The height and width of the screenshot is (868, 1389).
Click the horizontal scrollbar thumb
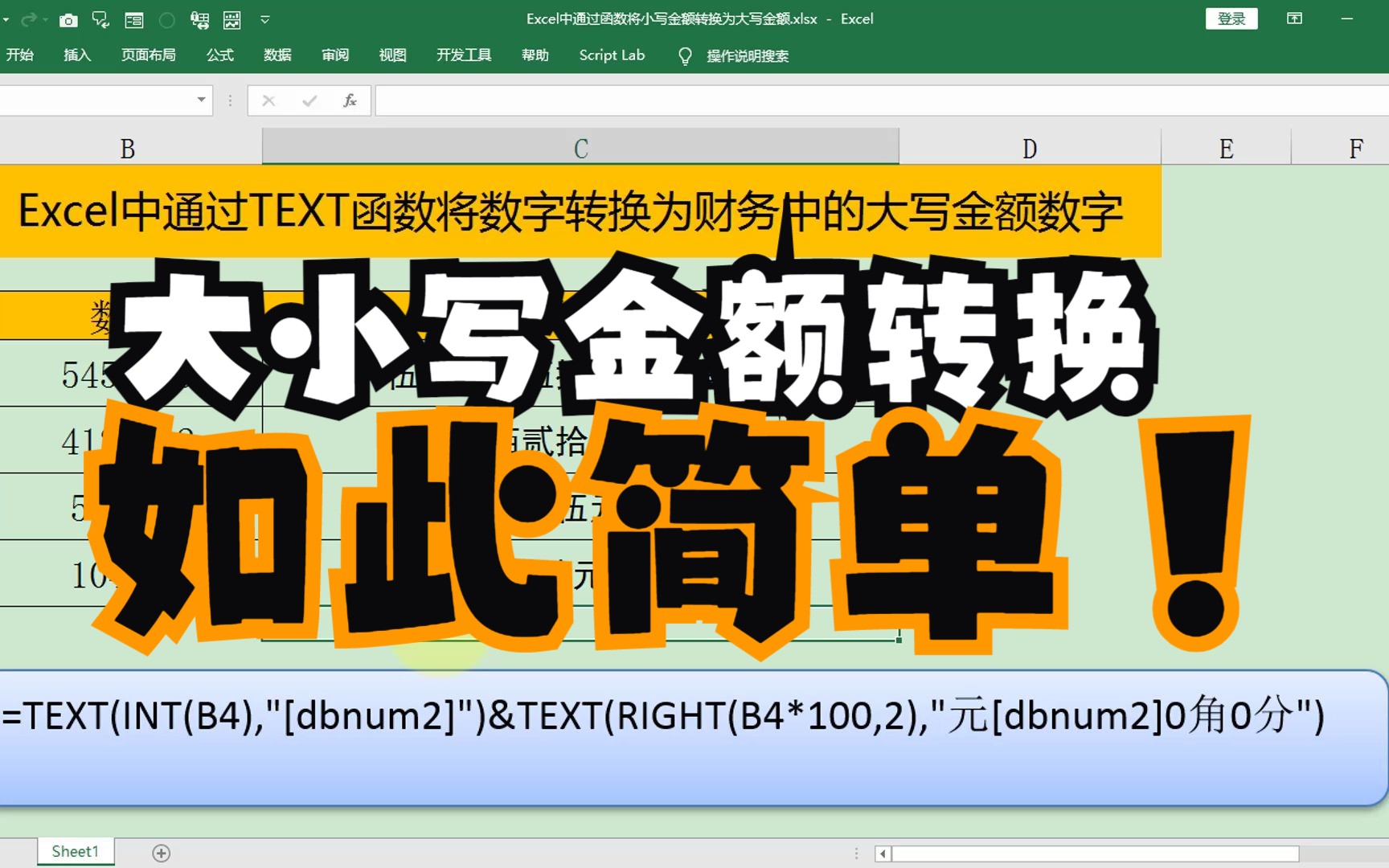click(x=1095, y=854)
